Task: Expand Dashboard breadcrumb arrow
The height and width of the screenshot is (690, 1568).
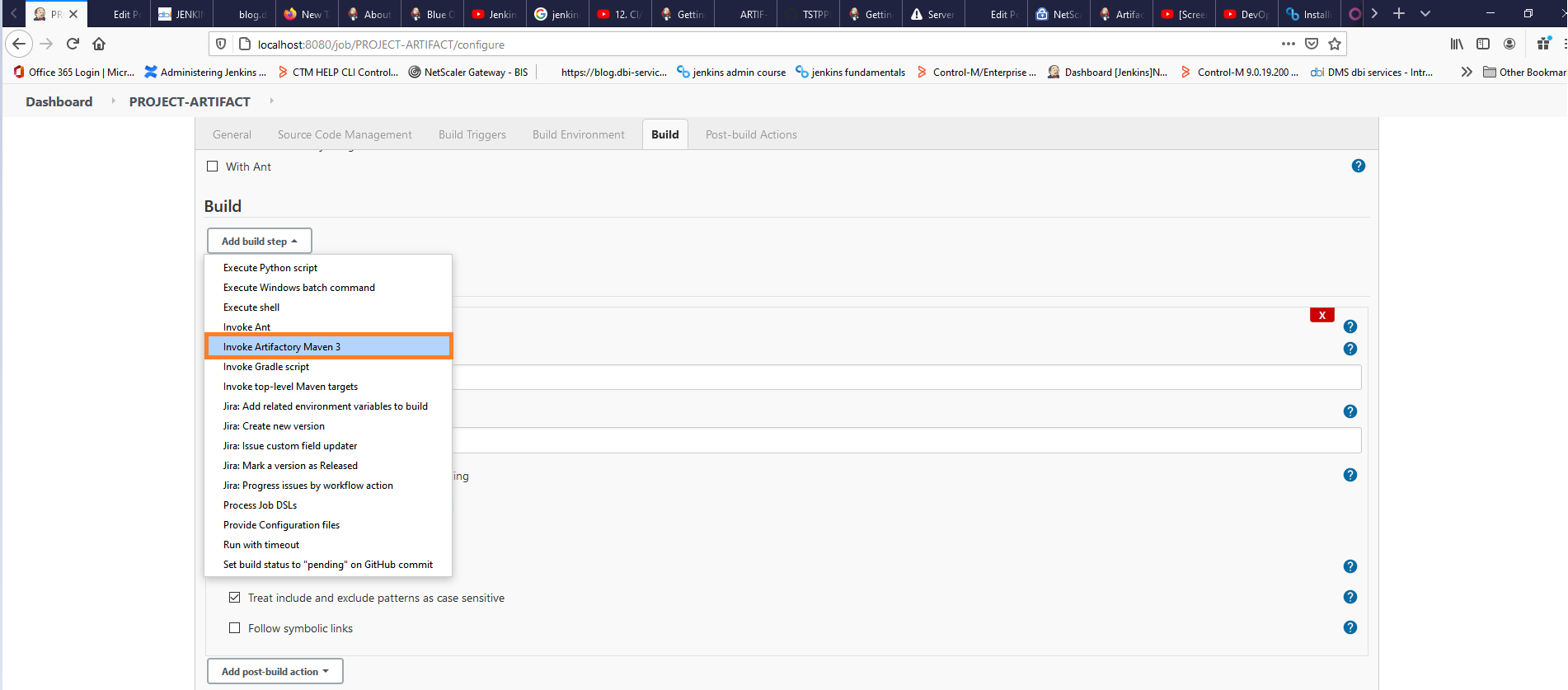Action: pyautogui.click(x=113, y=101)
